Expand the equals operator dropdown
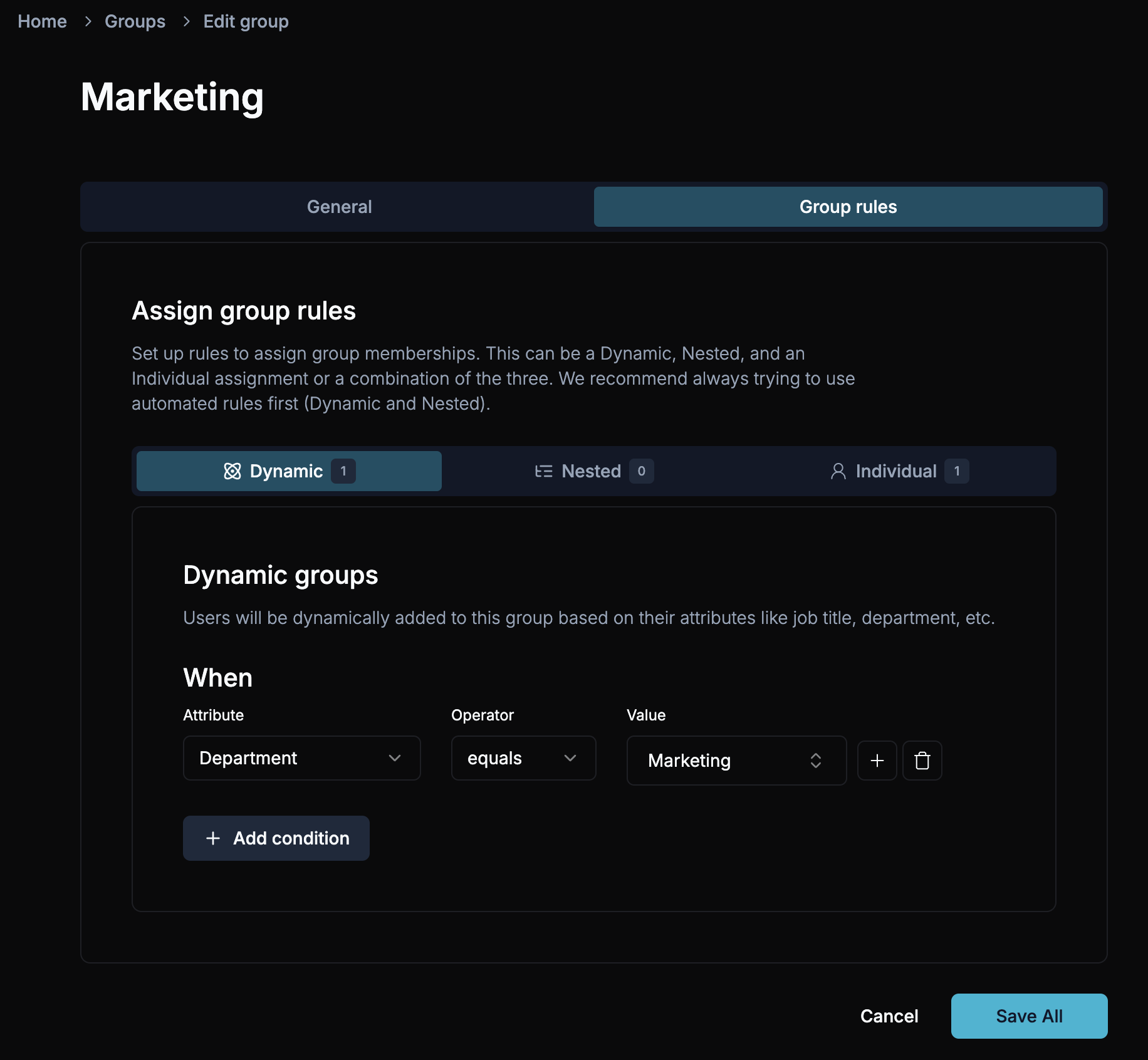This screenshot has height=1060, width=1148. tap(523, 758)
